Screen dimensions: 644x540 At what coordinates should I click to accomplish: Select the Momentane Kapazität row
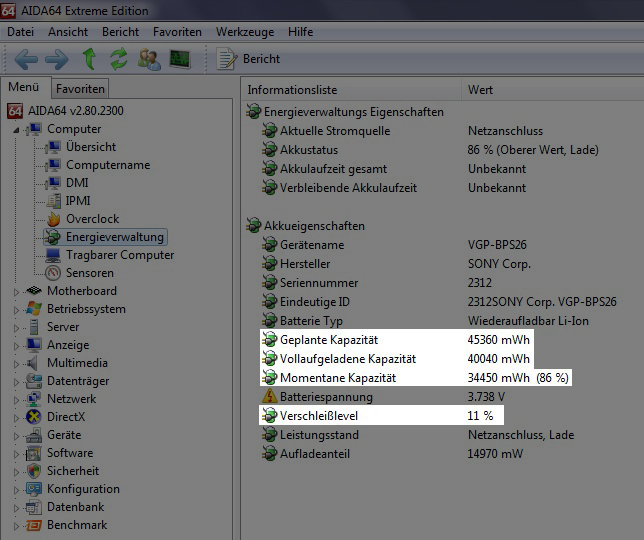coord(416,378)
